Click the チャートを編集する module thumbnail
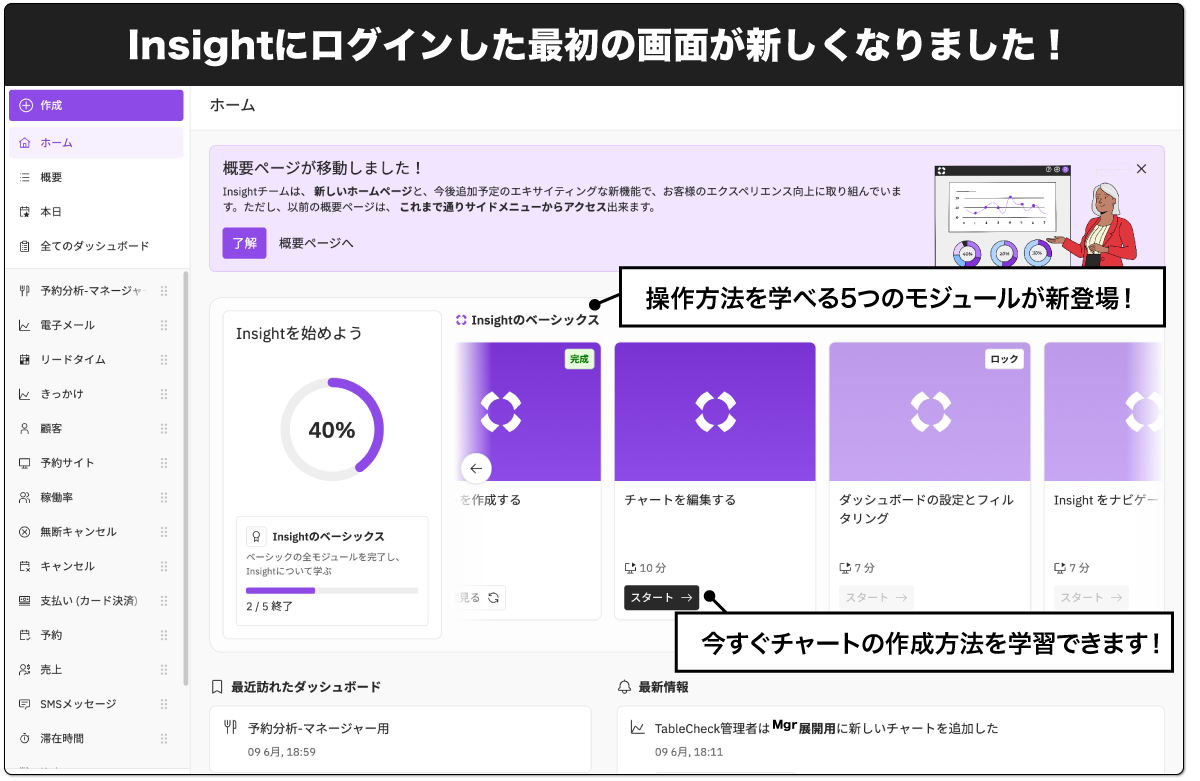Screen dimensions: 1200x781 (x=715, y=412)
